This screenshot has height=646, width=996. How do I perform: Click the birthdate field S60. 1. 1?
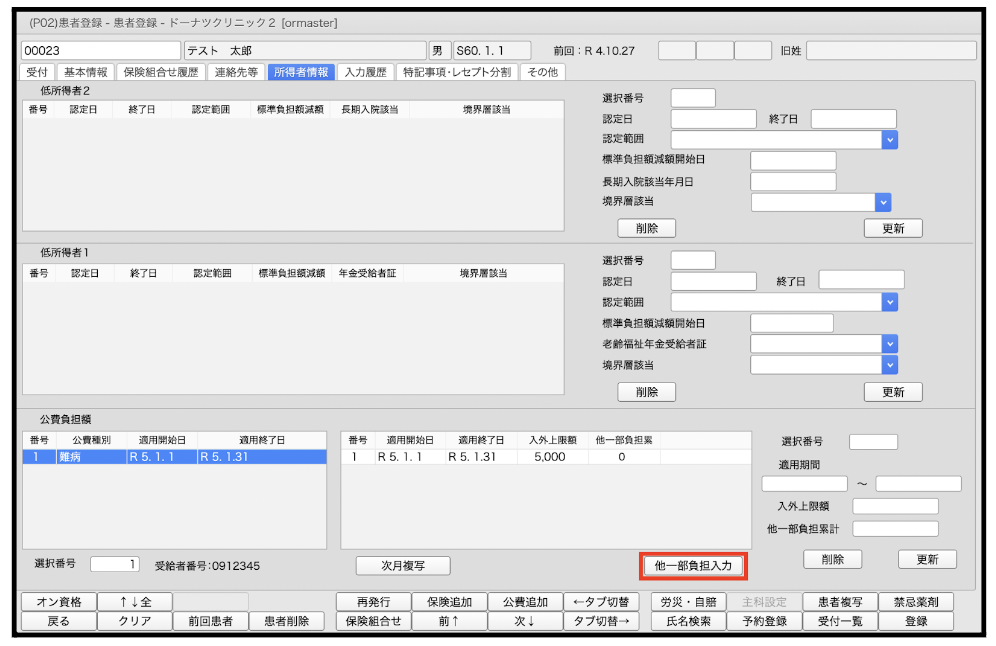click(493, 50)
